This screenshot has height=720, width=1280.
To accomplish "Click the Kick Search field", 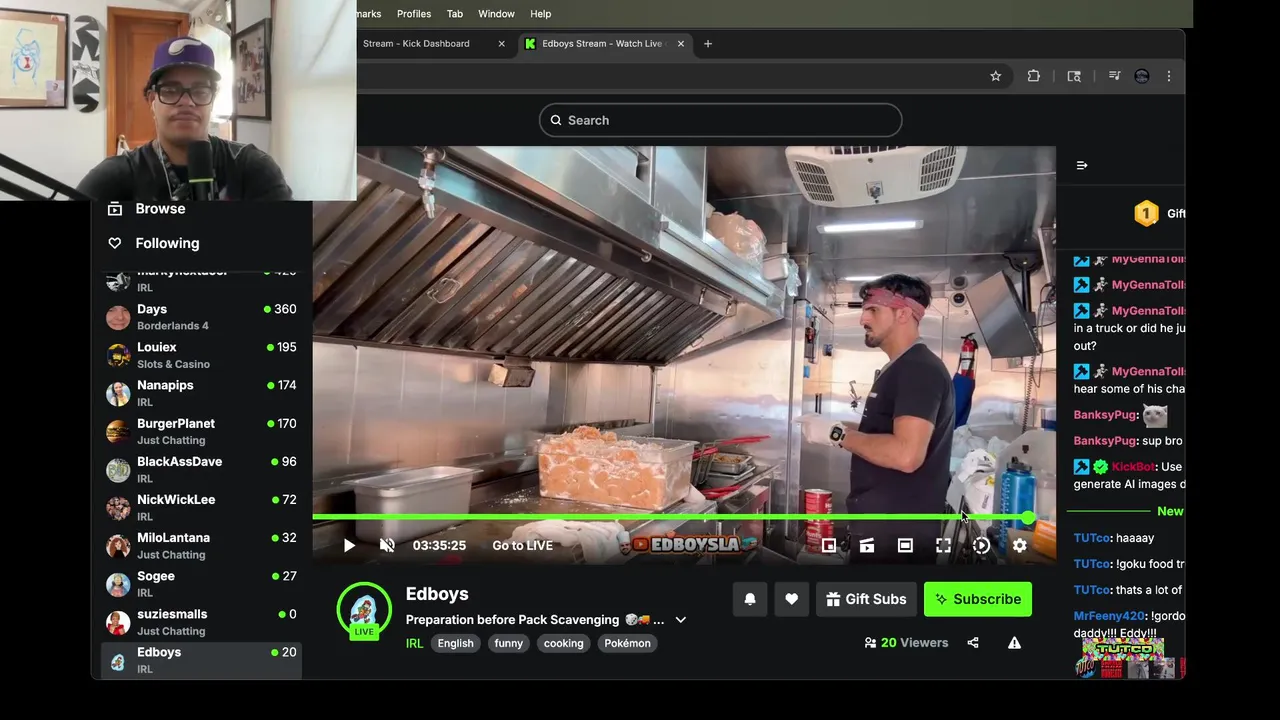I will tap(720, 120).
